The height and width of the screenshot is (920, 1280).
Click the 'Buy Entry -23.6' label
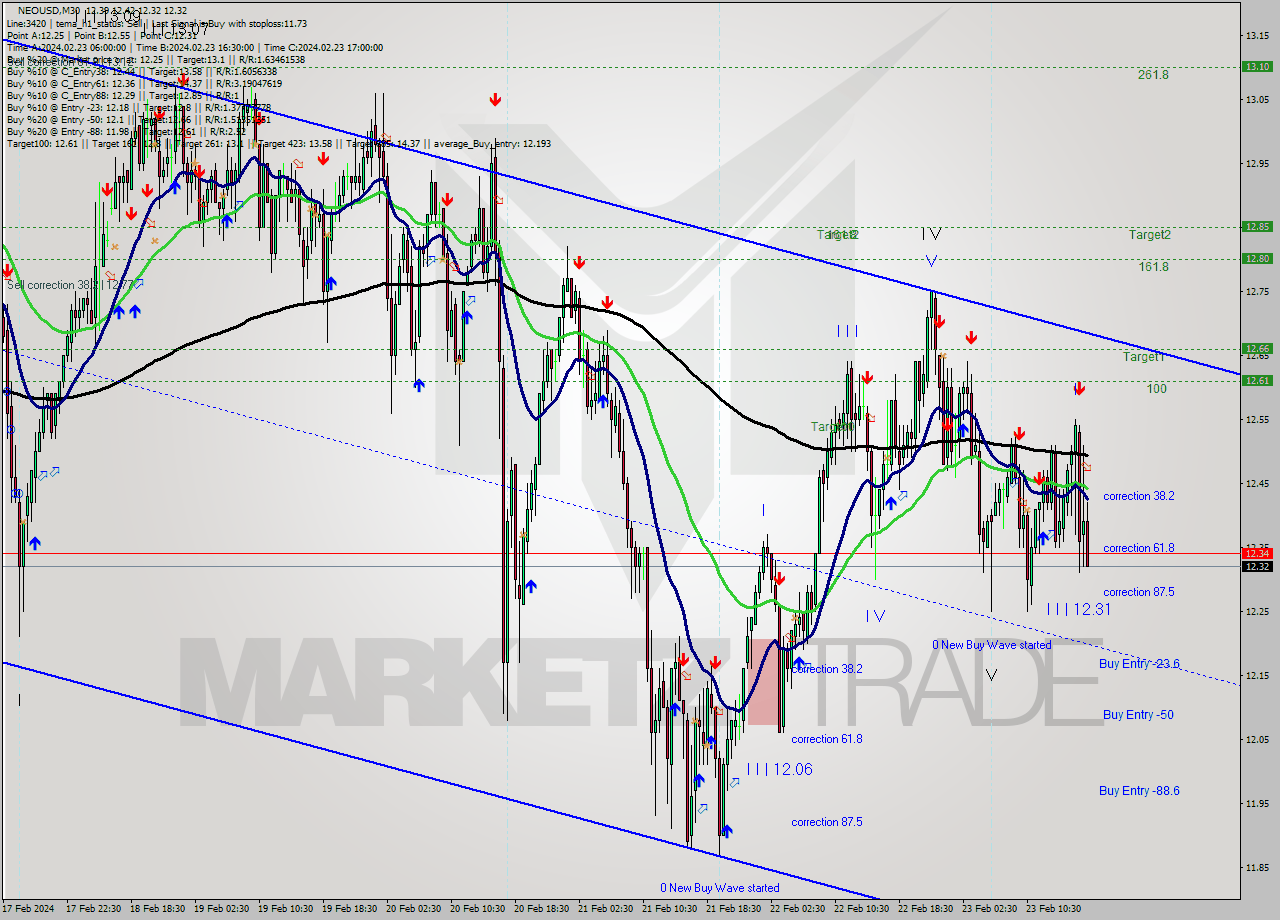1139,664
